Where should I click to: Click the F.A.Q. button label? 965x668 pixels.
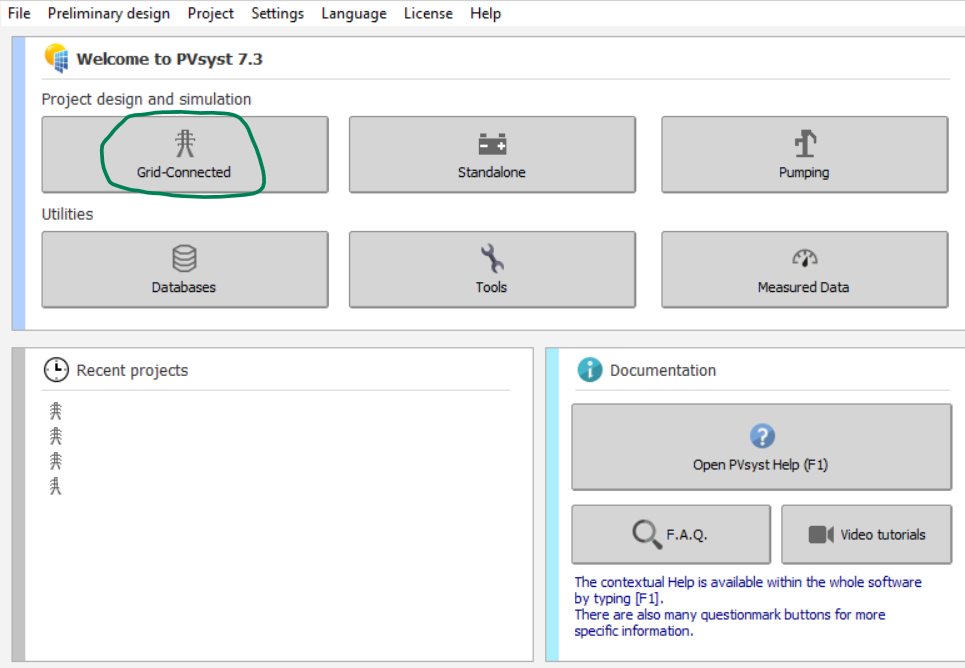pyautogui.click(x=687, y=534)
